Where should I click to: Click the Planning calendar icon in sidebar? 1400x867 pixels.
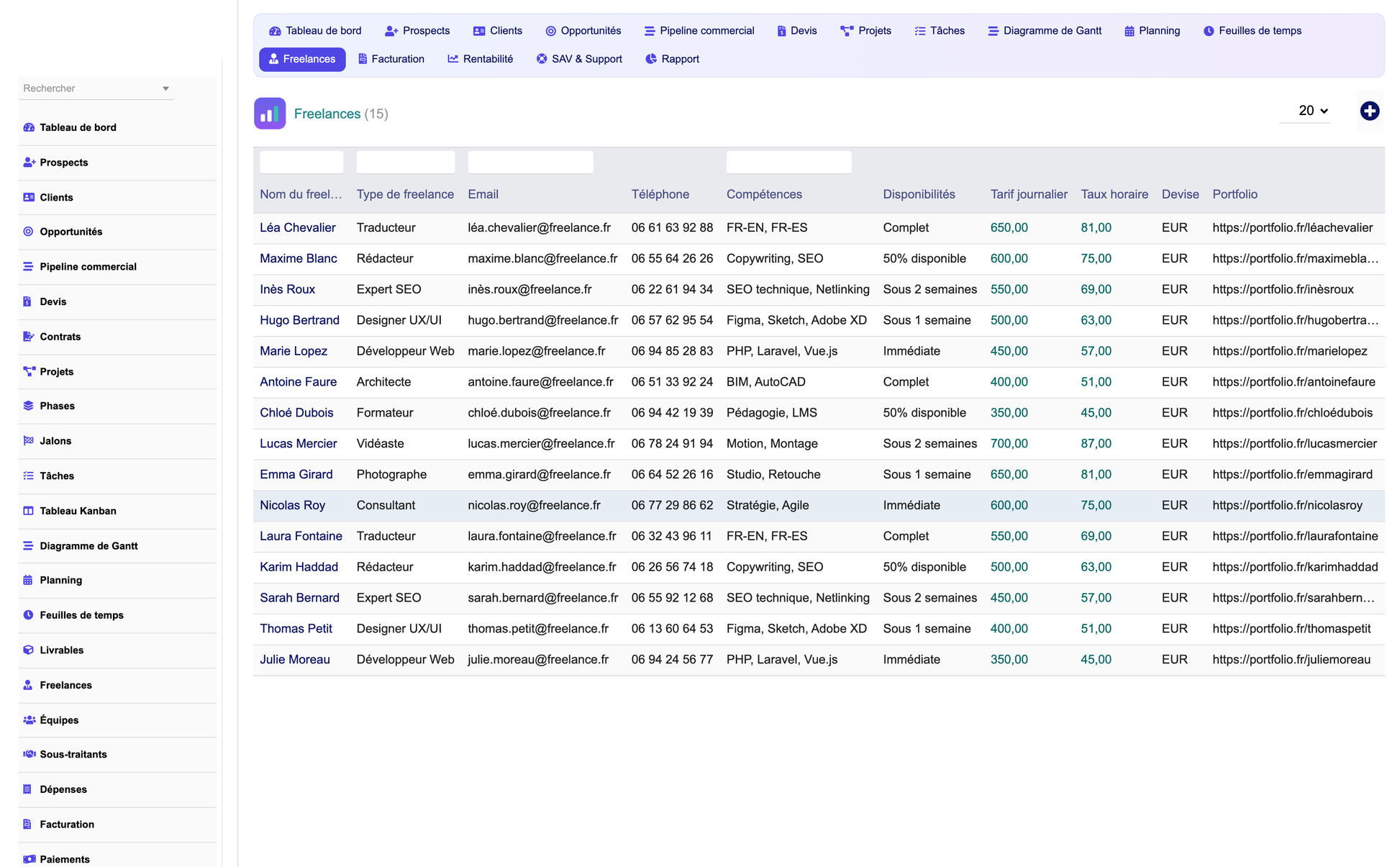[28, 580]
